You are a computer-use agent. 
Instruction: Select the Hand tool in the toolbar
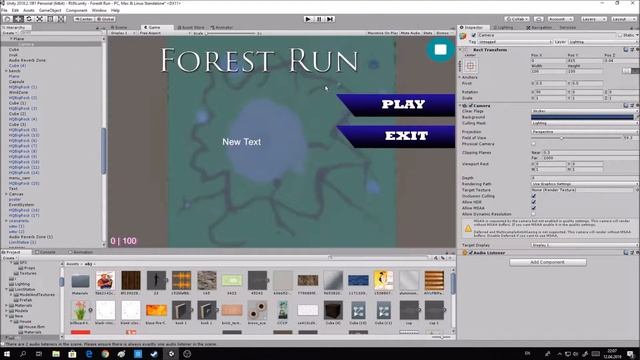click(x=7, y=19)
